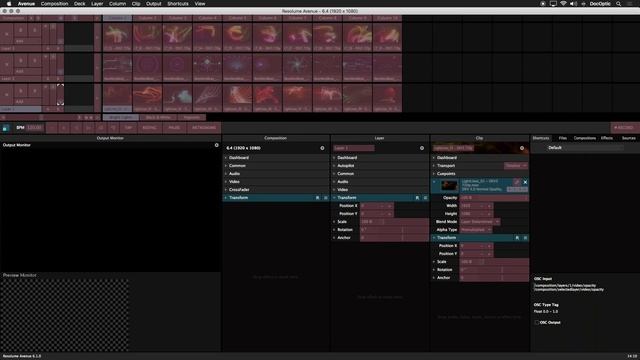
Task: Open the Shortcuts menu
Action: pyautogui.click(x=178, y=4)
